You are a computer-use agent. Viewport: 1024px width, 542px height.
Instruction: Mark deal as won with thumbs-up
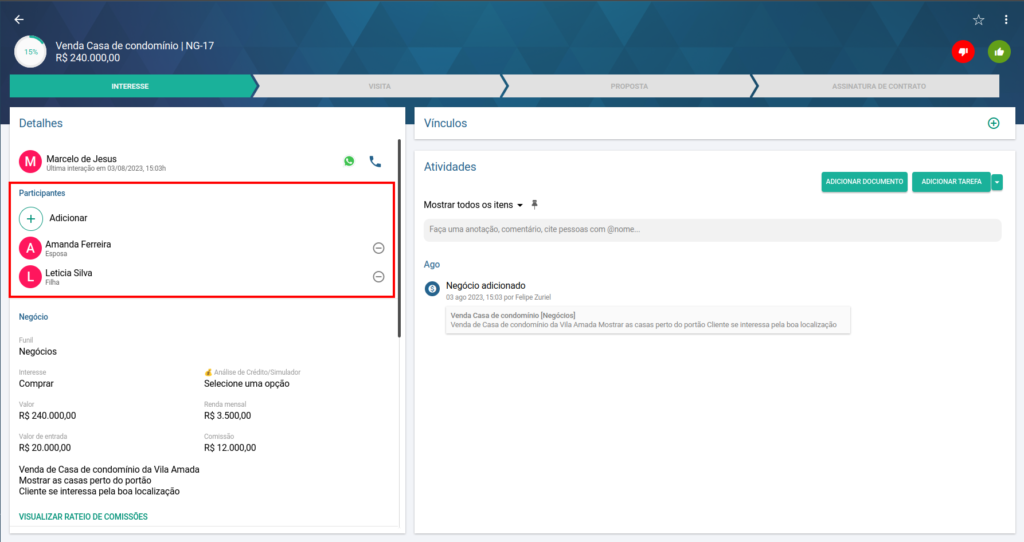pos(999,52)
